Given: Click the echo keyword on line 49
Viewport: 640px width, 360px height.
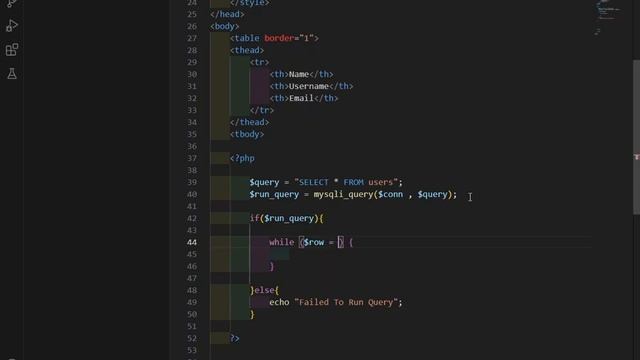Looking at the screenshot, I should coord(279,302).
